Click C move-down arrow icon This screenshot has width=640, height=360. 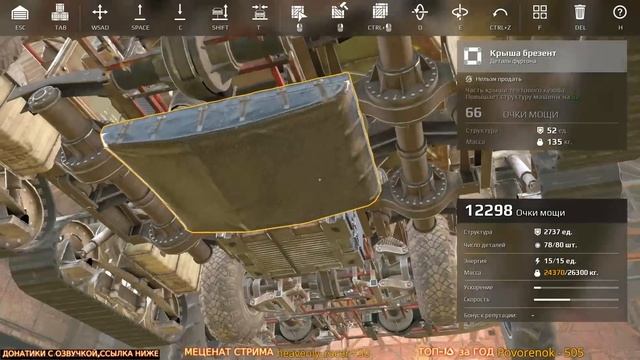coord(180,13)
